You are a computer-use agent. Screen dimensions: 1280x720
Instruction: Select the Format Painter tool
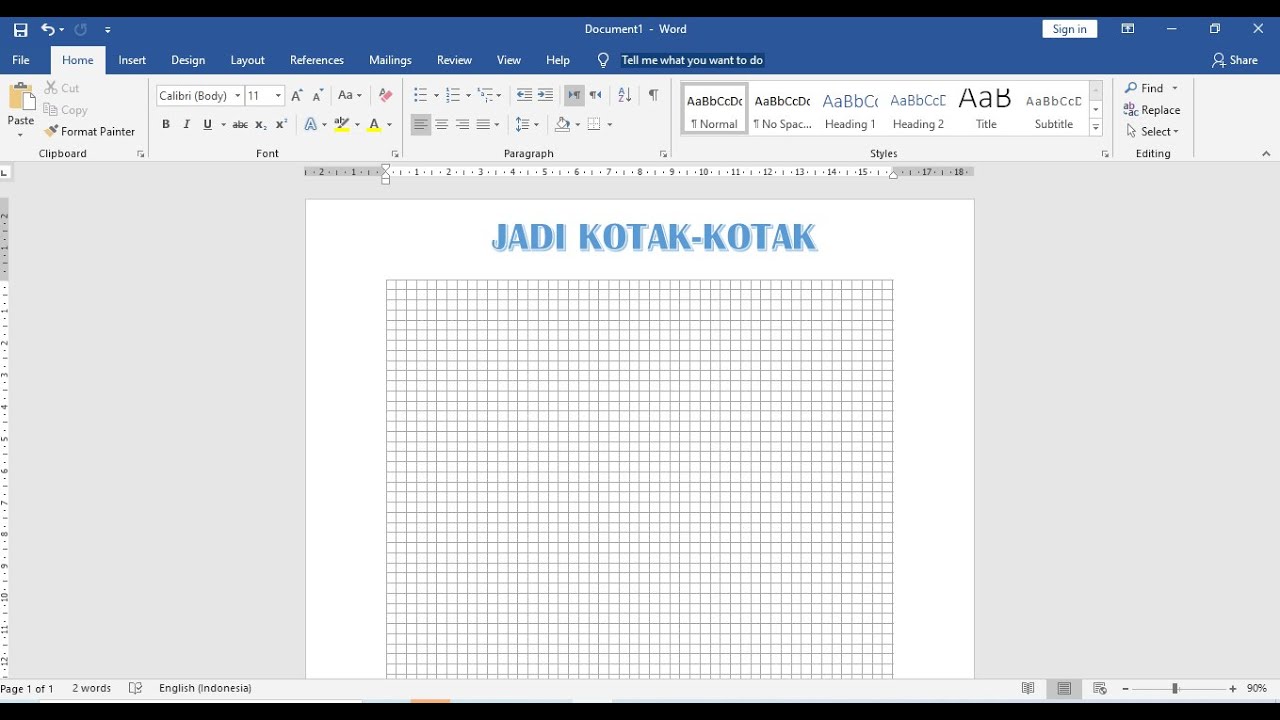[x=89, y=131]
